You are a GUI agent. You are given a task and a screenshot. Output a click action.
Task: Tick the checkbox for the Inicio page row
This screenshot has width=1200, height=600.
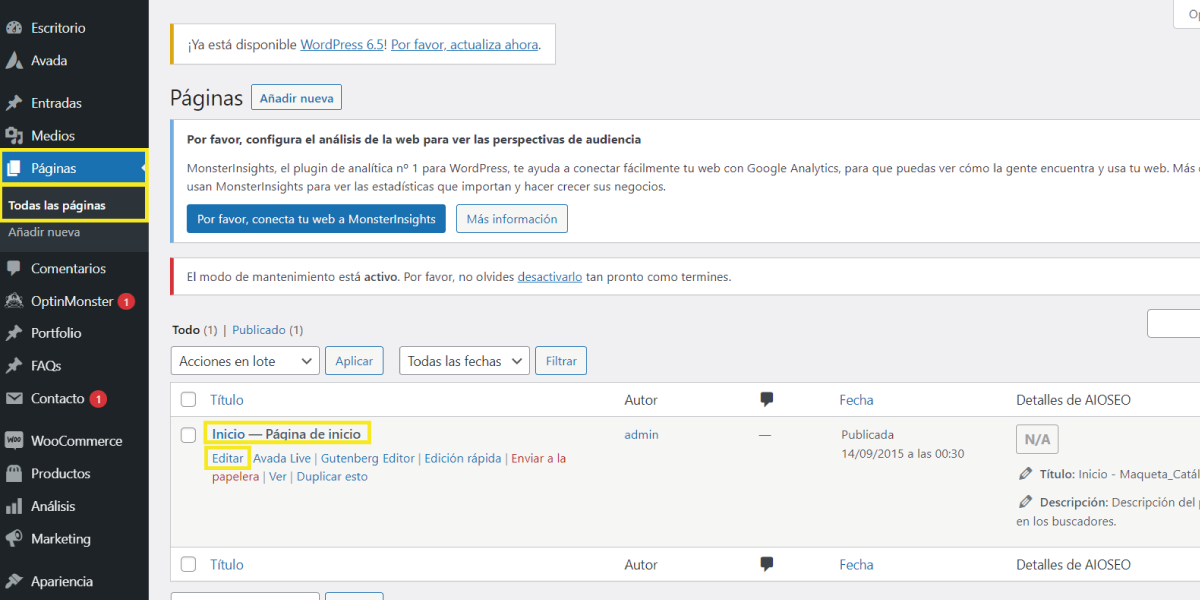click(188, 435)
